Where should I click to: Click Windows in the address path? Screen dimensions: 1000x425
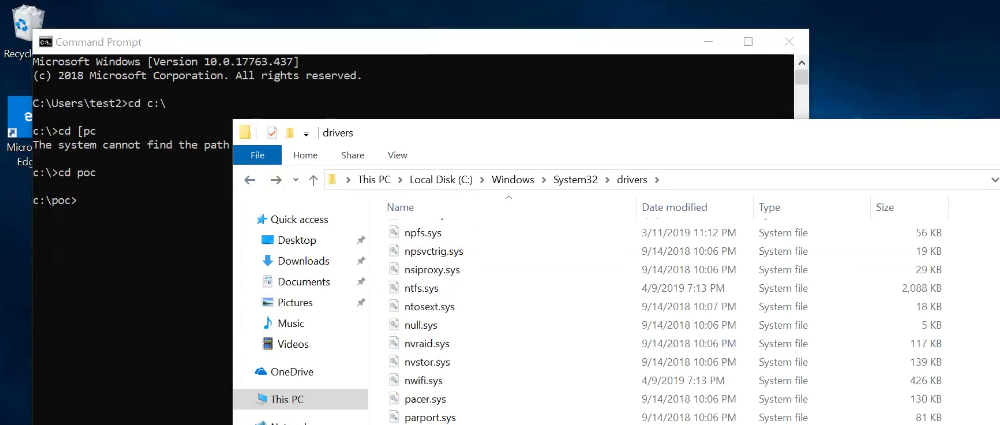coord(513,180)
